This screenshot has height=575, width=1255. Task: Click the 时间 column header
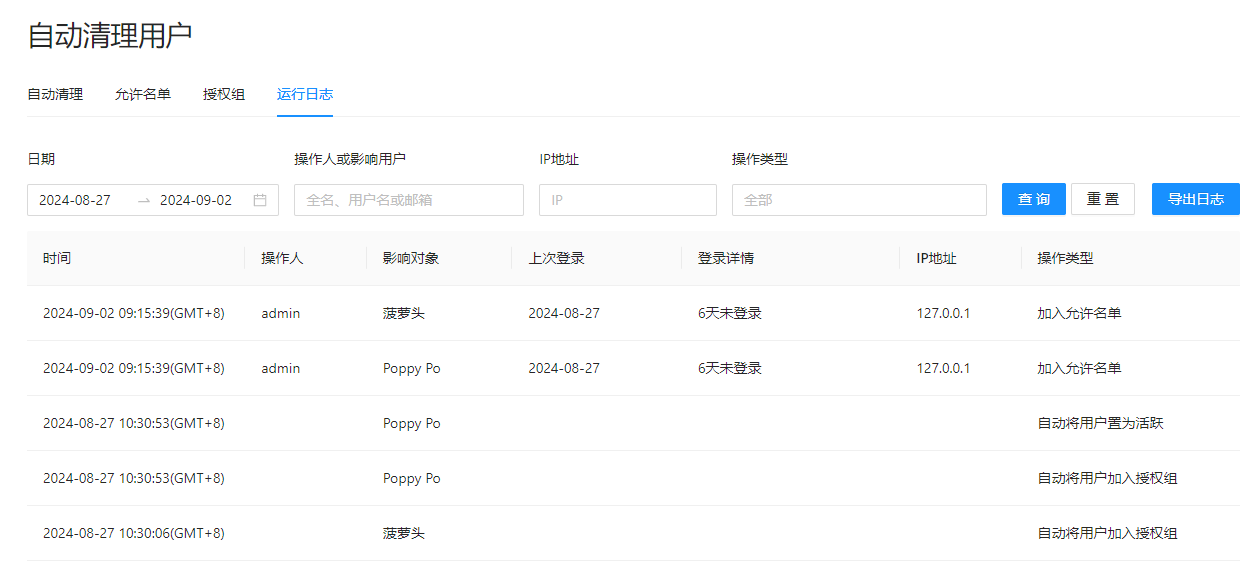pos(57,258)
